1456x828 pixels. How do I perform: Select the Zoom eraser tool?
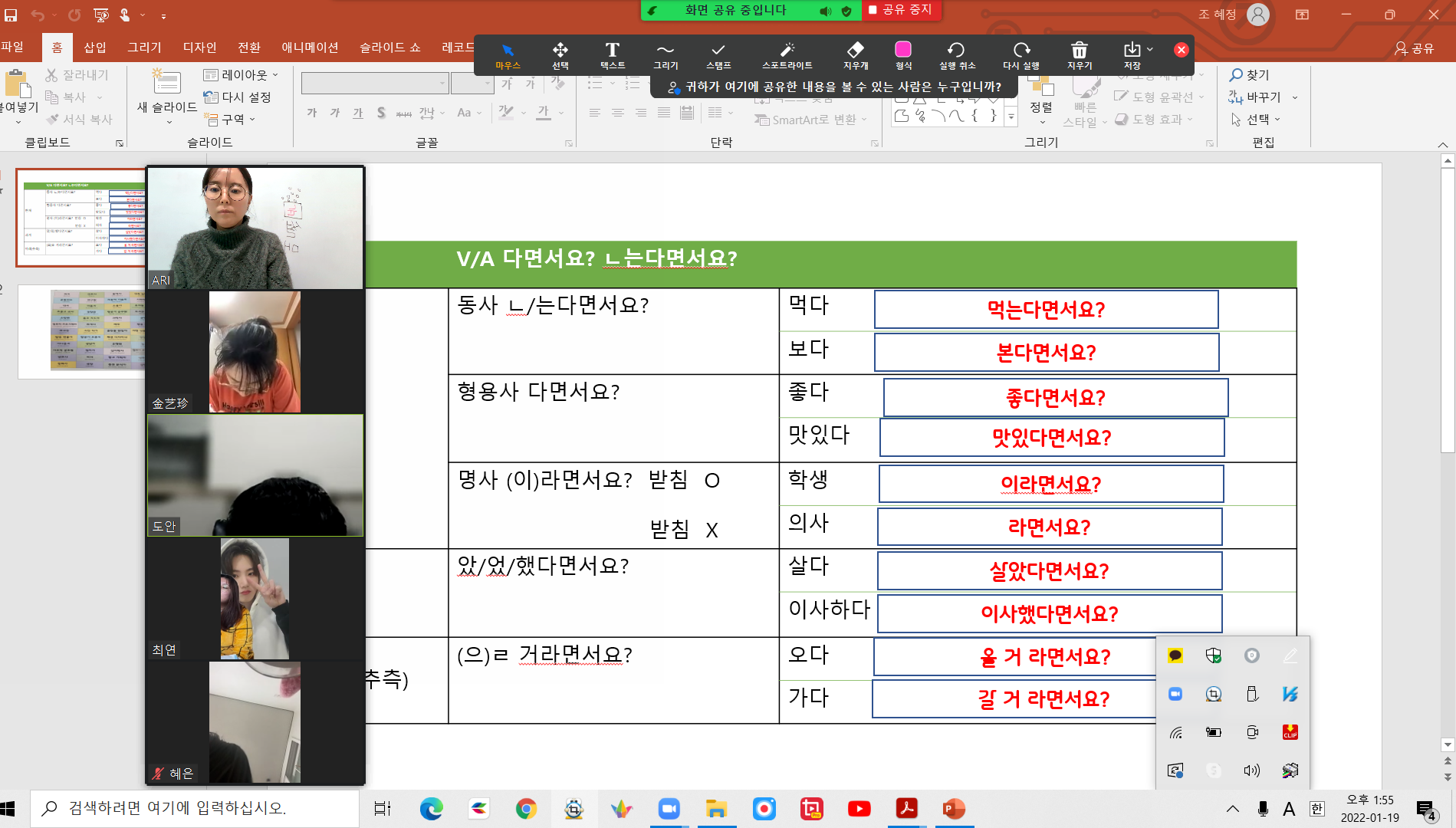(856, 55)
